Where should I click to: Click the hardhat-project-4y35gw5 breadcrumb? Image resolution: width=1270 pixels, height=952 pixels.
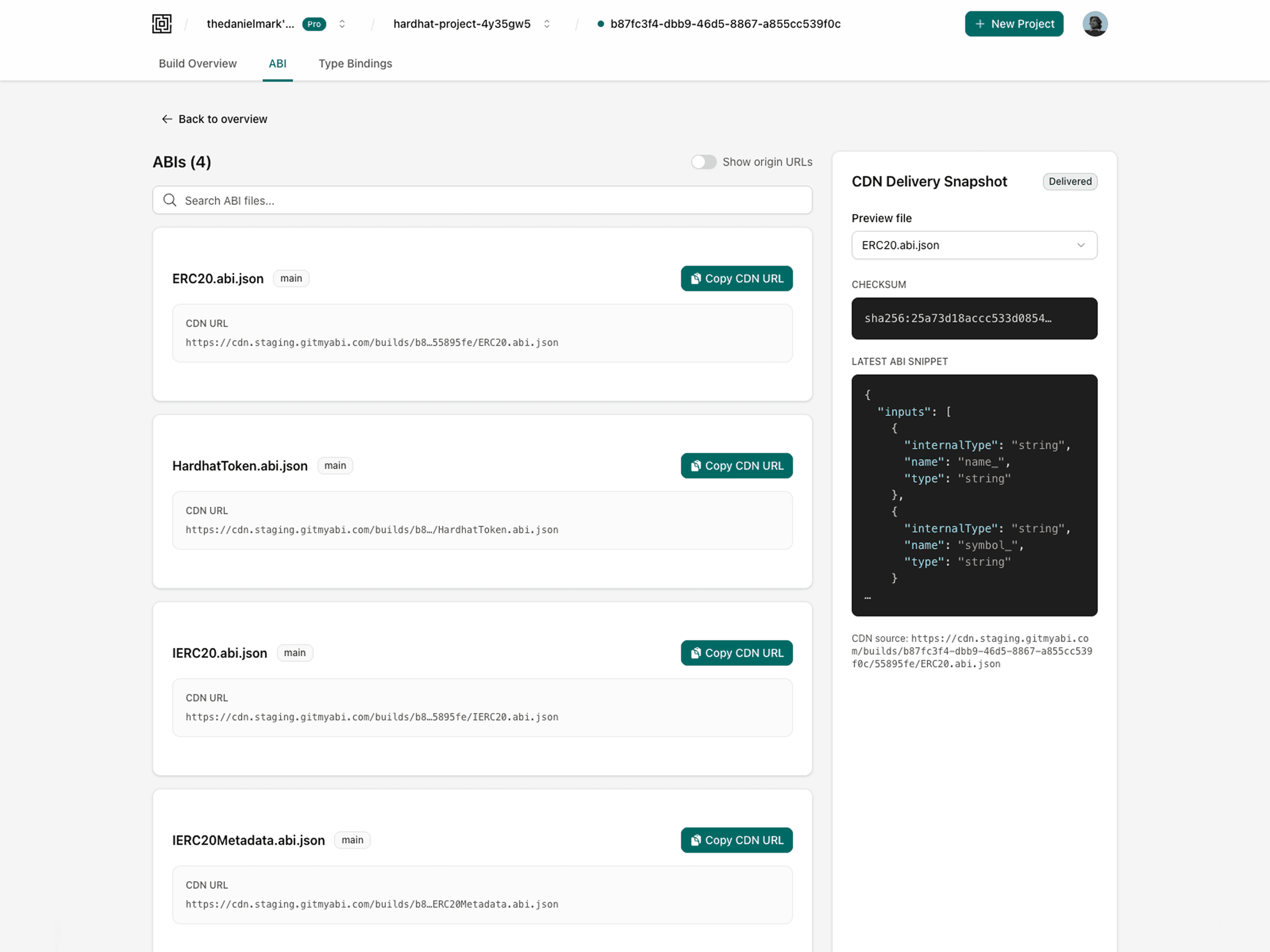click(462, 23)
